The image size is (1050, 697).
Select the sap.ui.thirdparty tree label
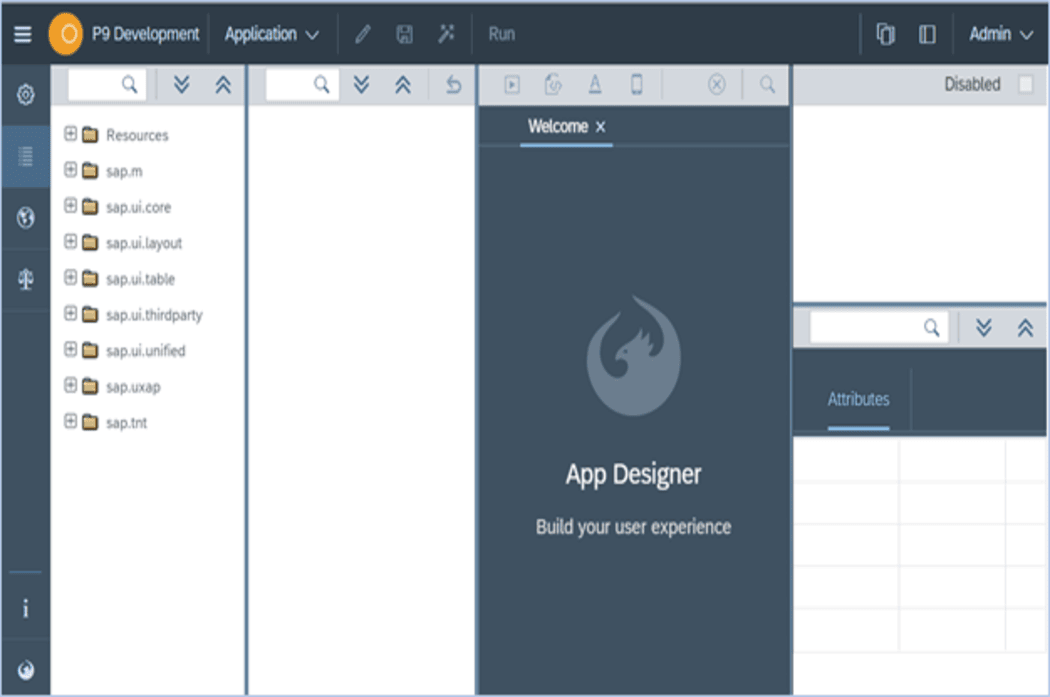click(x=154, y=315)
